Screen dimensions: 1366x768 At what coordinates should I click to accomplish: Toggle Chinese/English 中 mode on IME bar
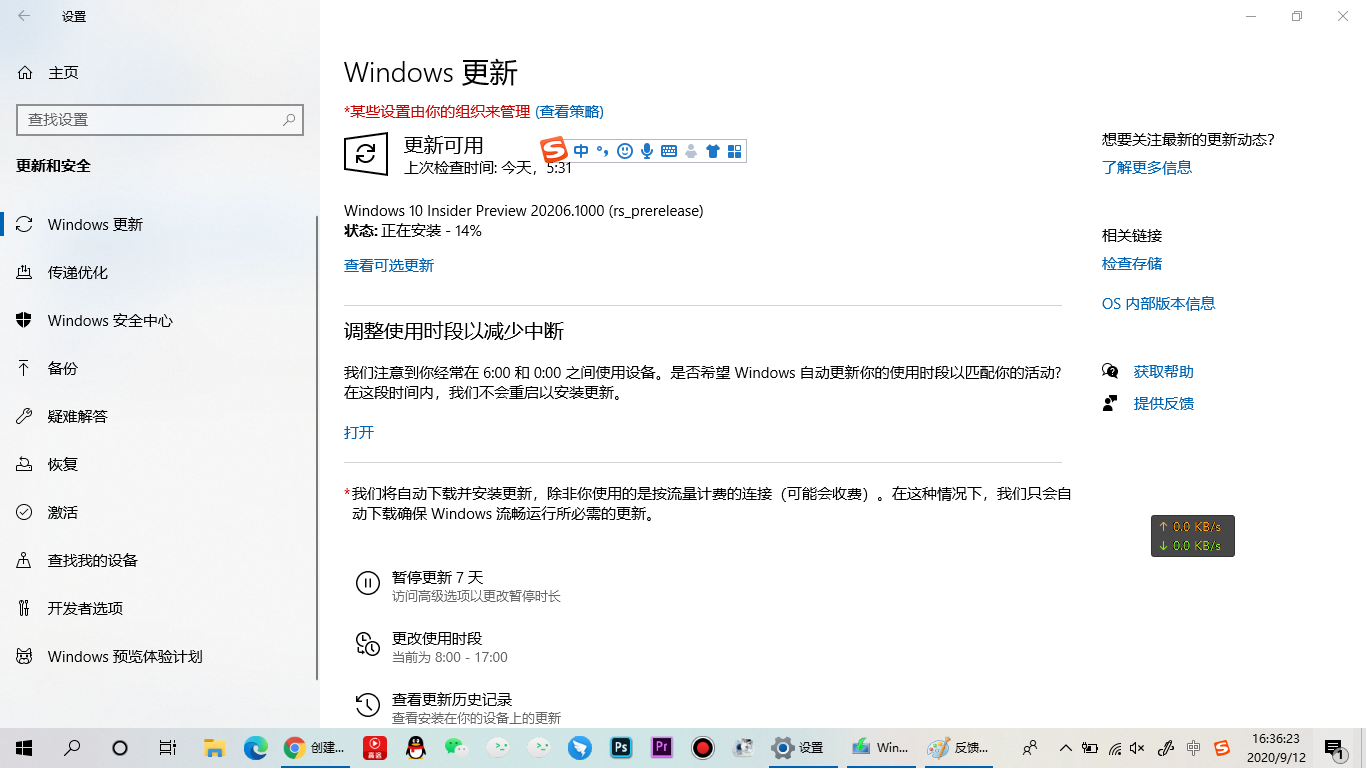tap(581, 151)
